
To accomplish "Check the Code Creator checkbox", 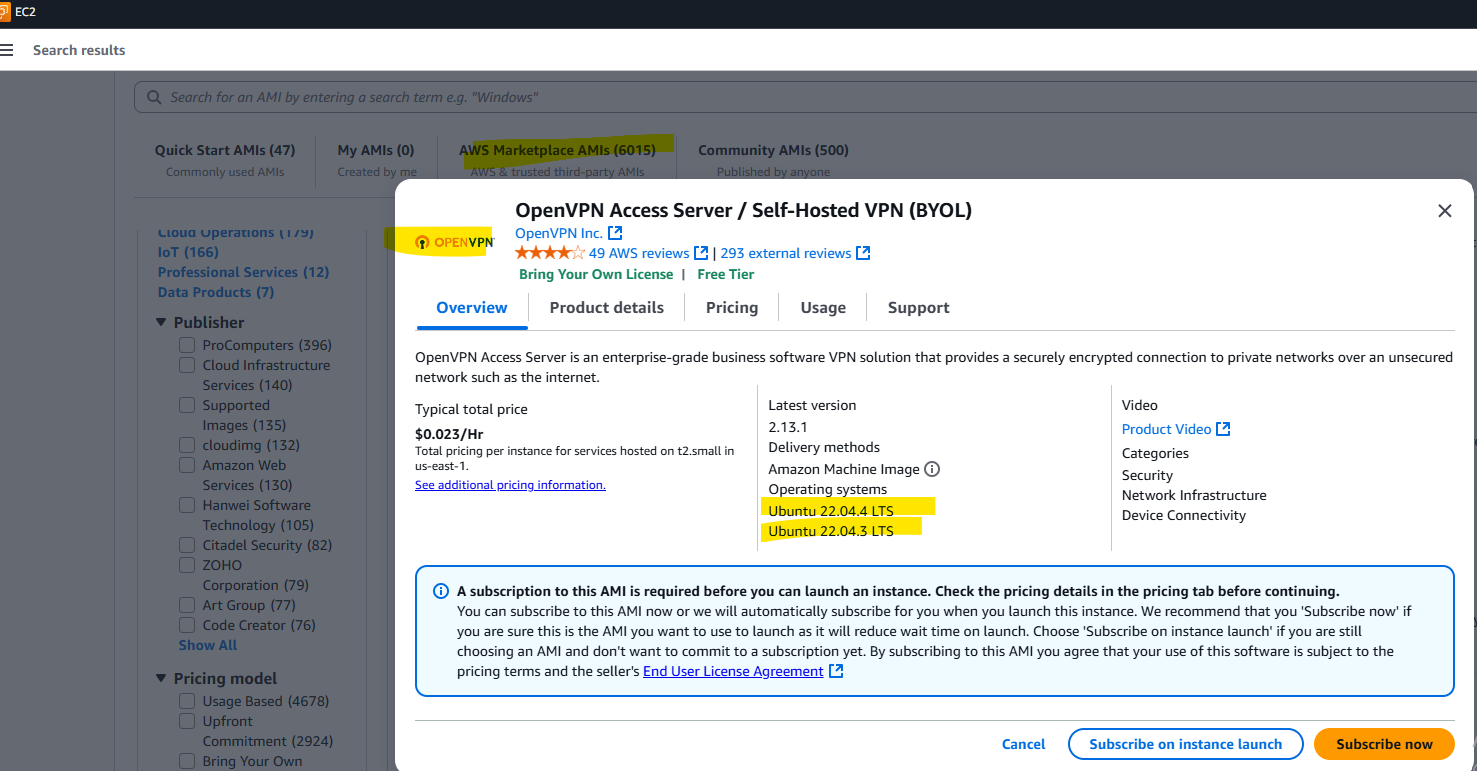I will click(x=187, y=625).
